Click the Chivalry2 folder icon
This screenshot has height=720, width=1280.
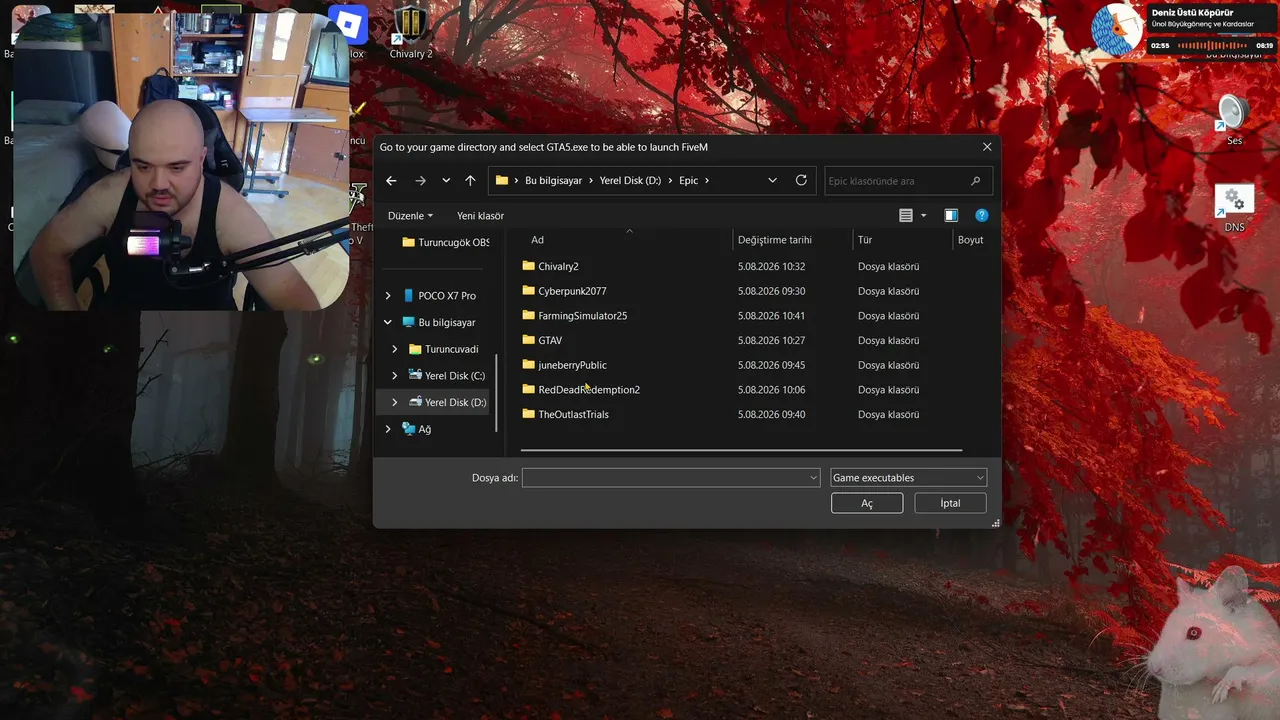click(x=529, y=267)
